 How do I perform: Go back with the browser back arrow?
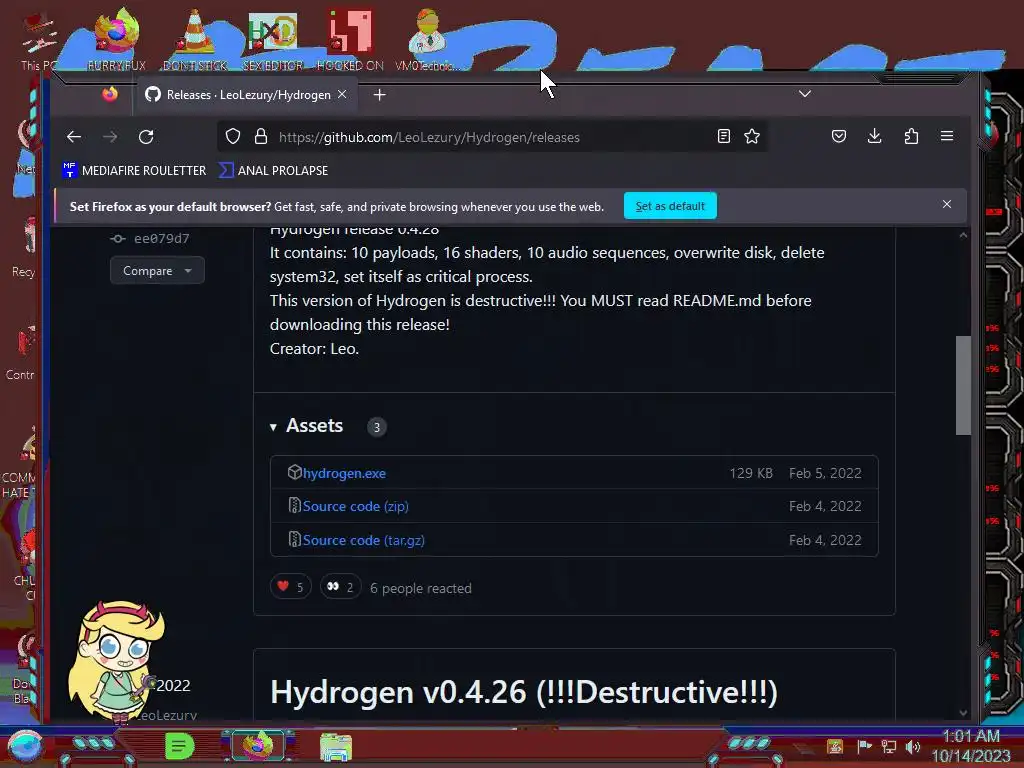click(x=74, y=136)
